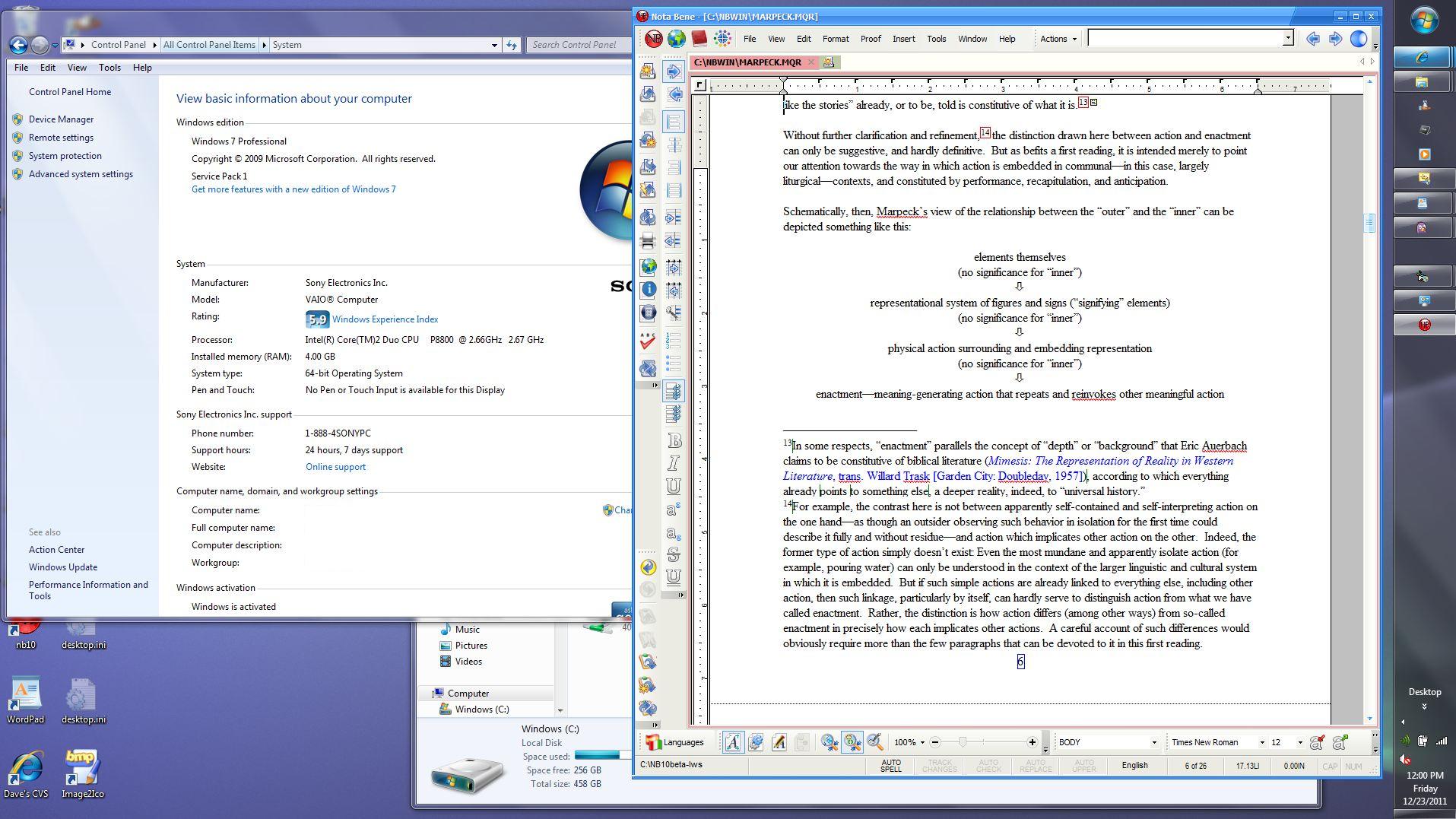The width and height of the screenshot is (1456, 819).
Task: Open the Insert menu in Nota Bene
Action: click(x=903, y=39)
